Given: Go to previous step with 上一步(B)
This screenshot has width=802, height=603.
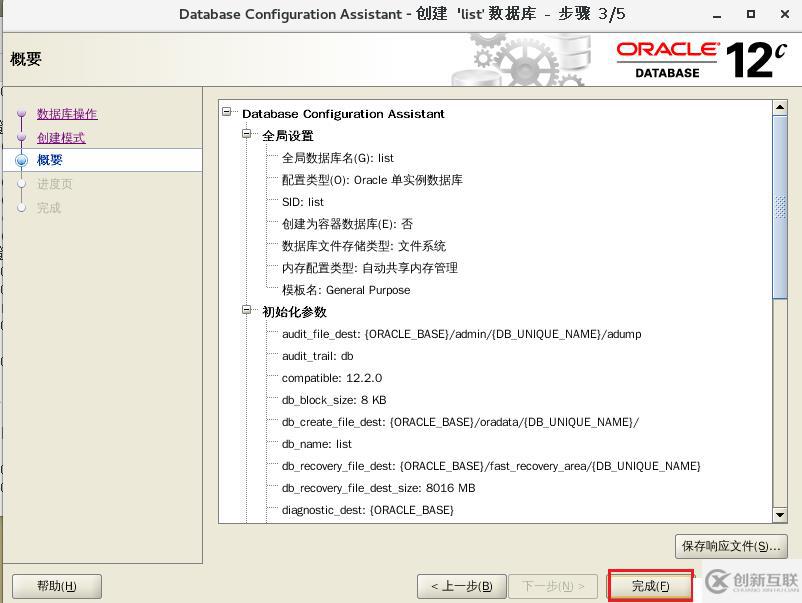Looking at the screenshot, I should pos(462,586).
